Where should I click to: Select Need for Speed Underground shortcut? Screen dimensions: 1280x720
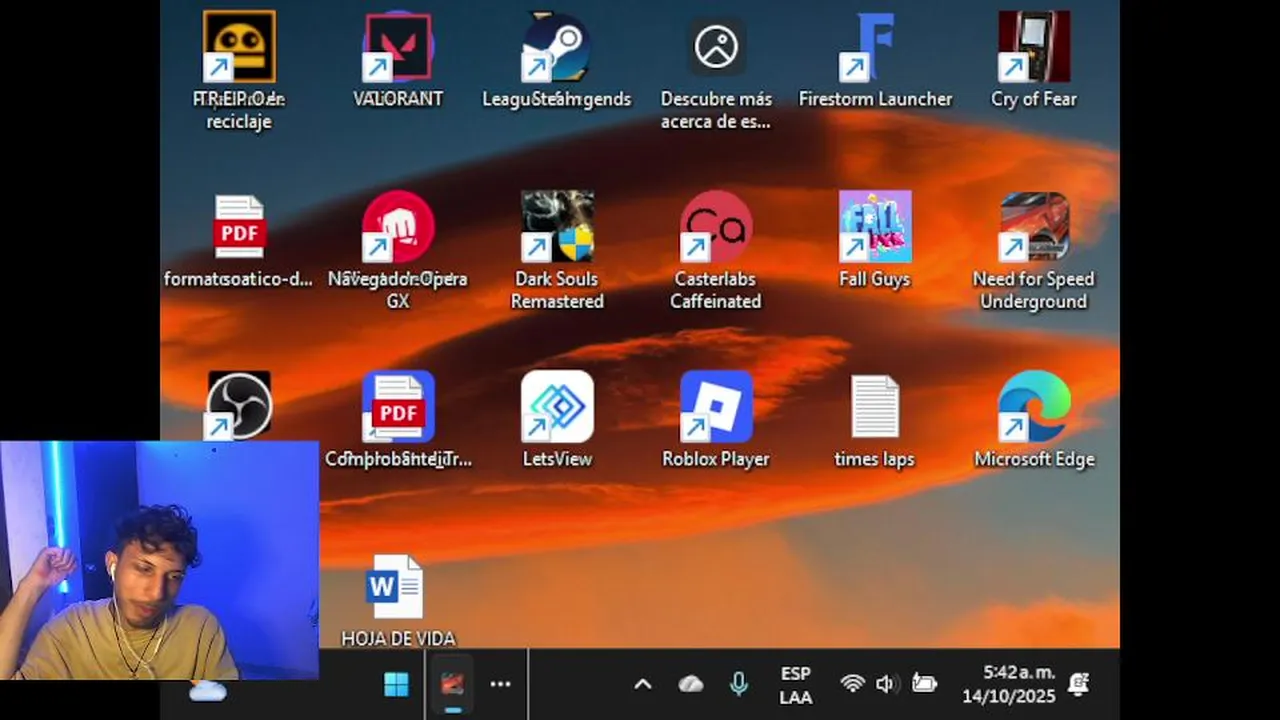[1034, 227]
